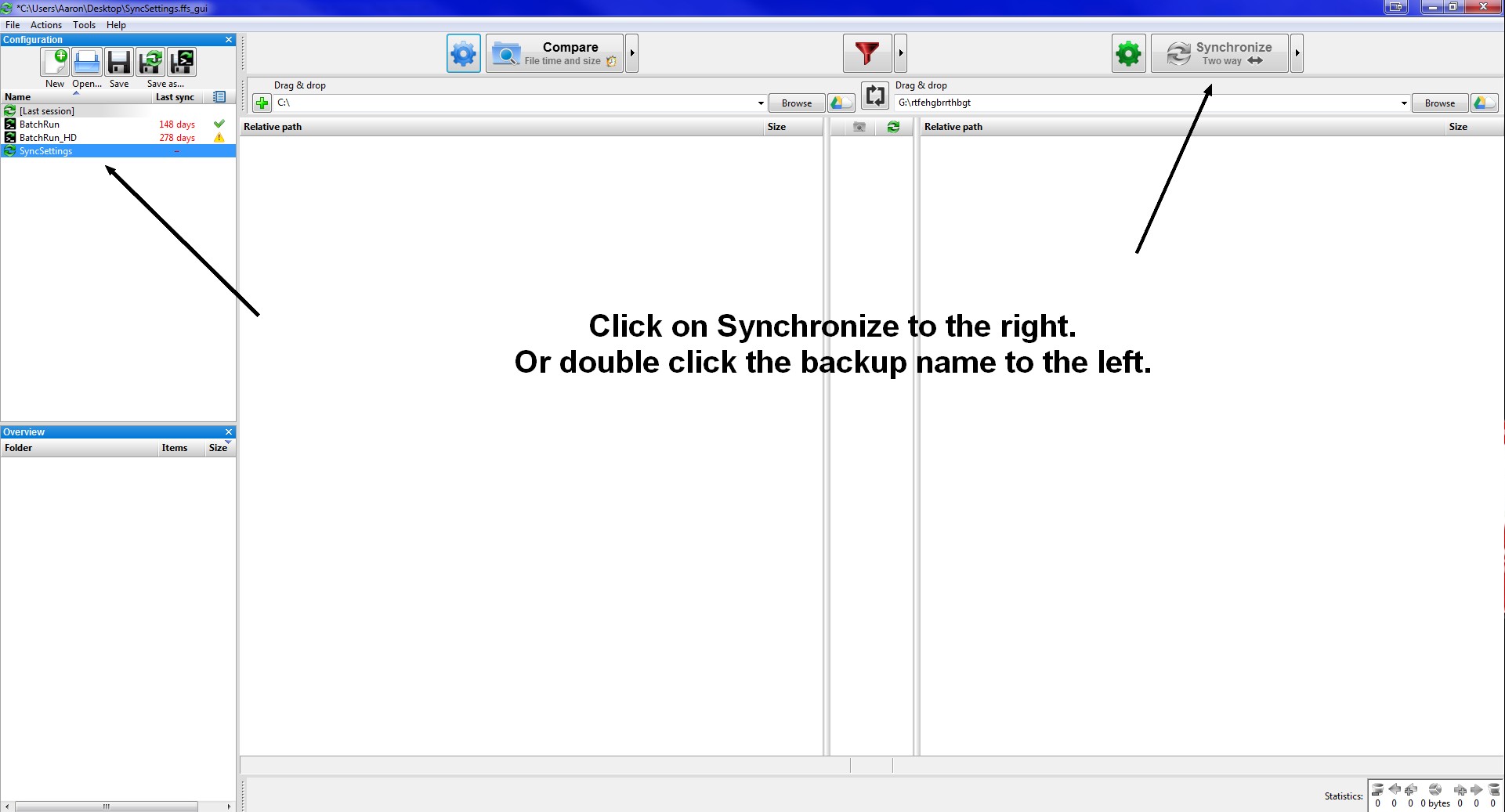Click the Overview scrollbar left arrow
This screenshot has height=812, width=1505.
[7, 806]
